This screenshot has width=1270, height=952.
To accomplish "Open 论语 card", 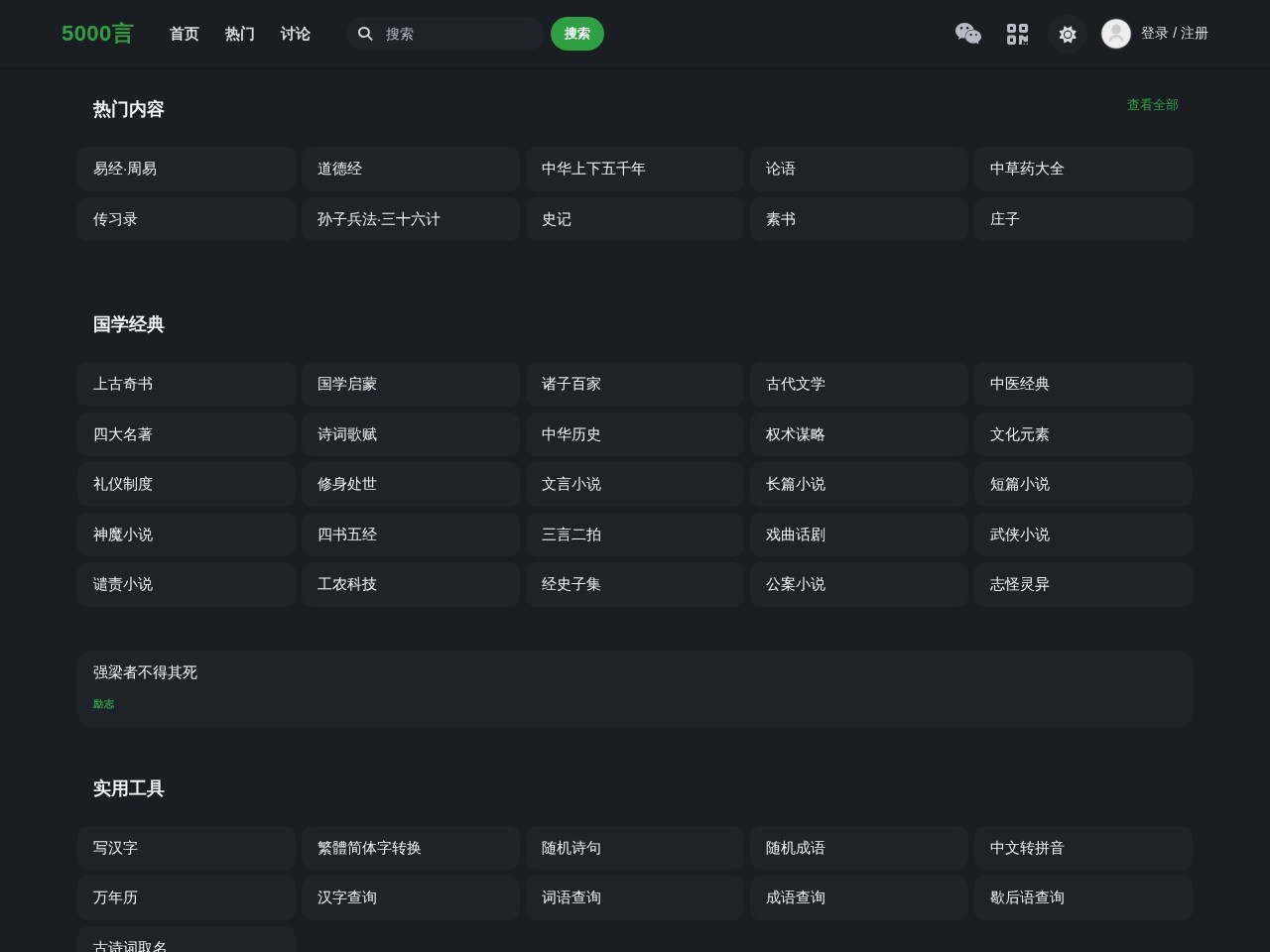I will (x=859, y=169).
